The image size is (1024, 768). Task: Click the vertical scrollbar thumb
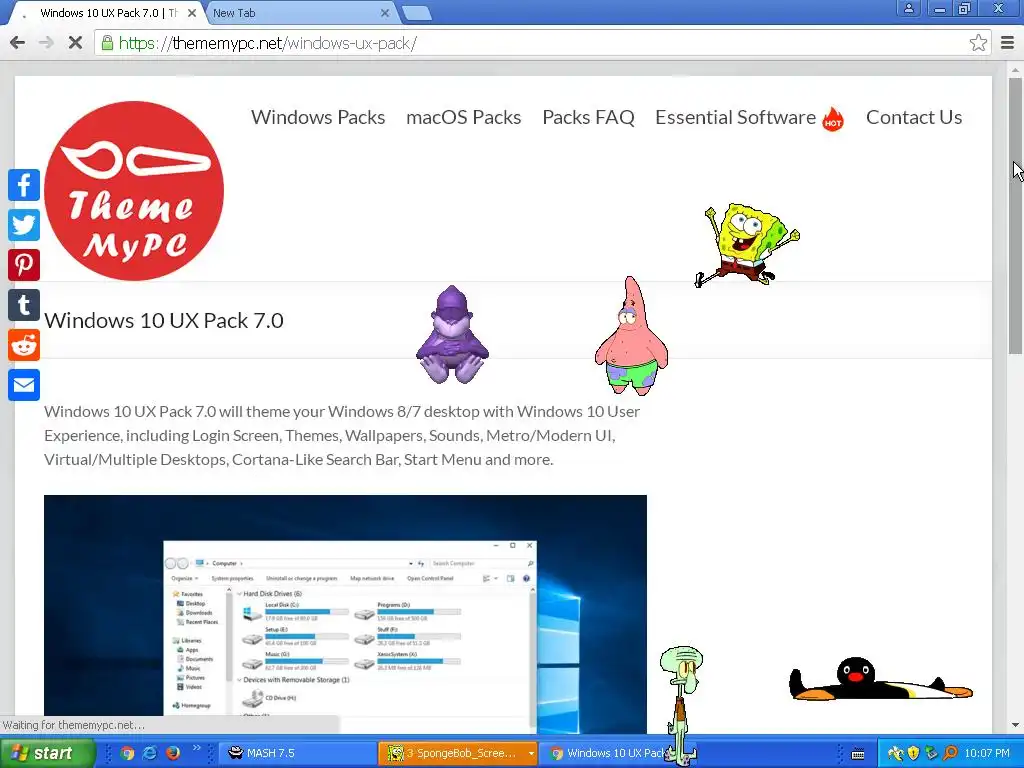(x=1016, y=216)
